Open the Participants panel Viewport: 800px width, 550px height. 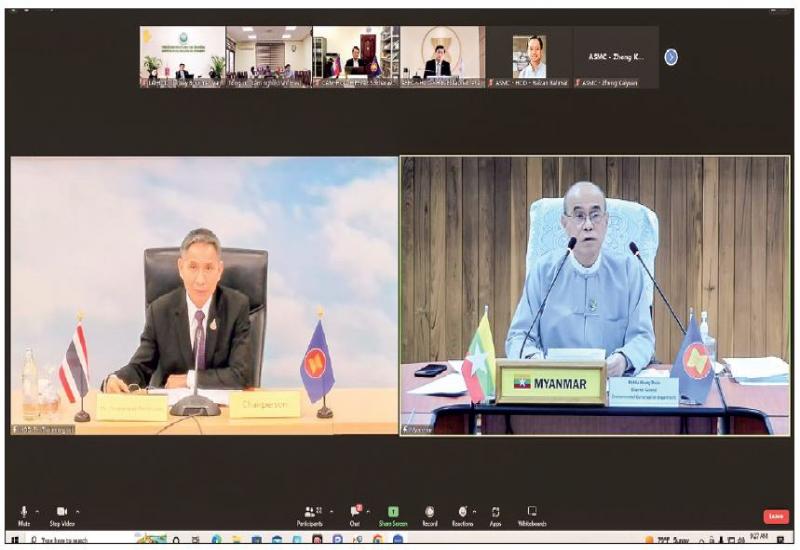click(x=309, y=512)
